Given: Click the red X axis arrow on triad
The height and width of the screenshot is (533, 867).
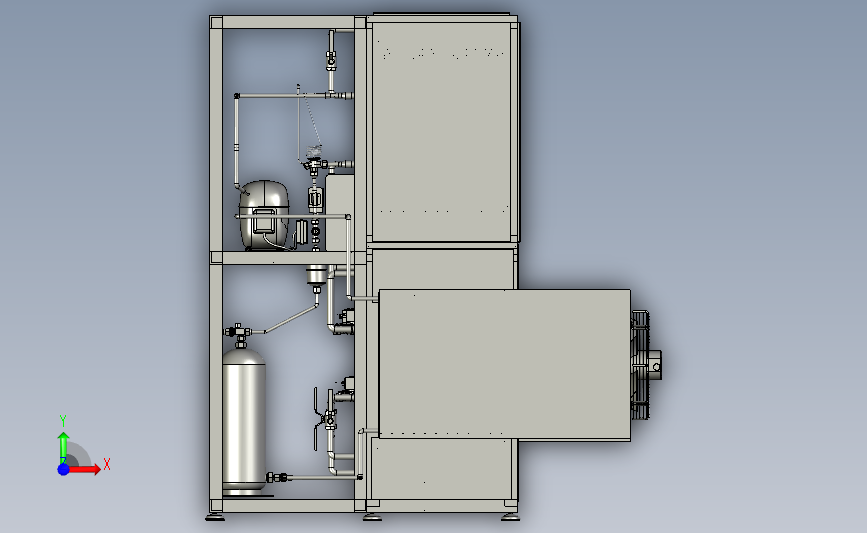Looking at the screenshot, I should (x=85, y=469).
